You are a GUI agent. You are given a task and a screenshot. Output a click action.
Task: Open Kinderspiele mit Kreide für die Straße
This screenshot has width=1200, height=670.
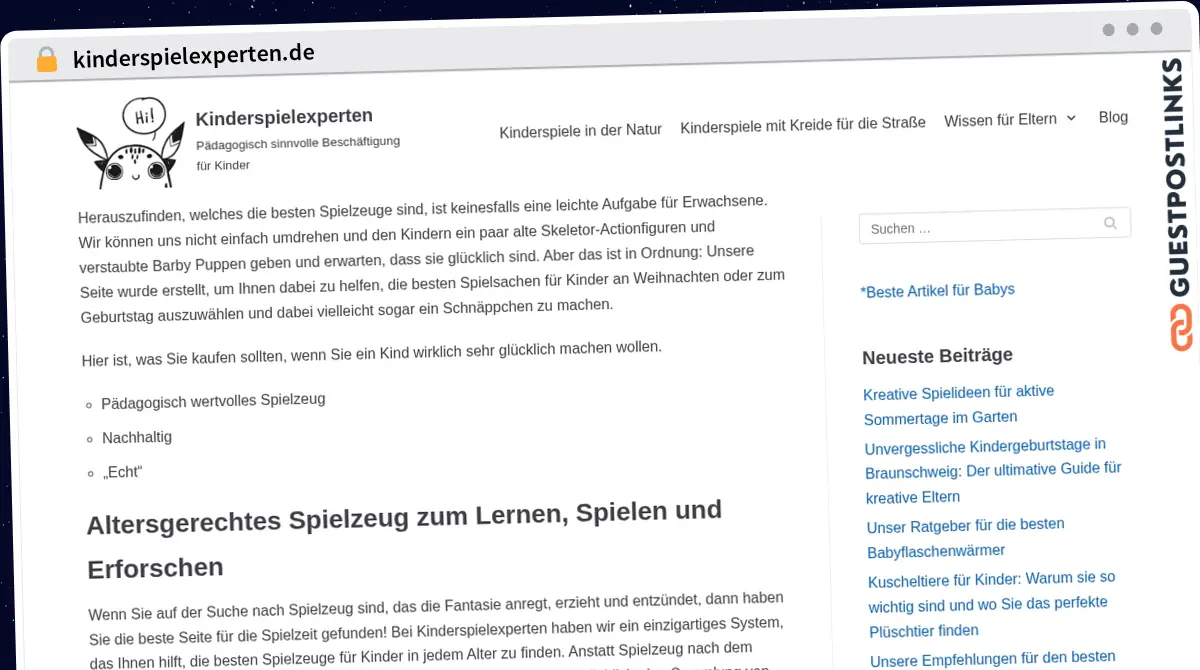click(803, 125)
